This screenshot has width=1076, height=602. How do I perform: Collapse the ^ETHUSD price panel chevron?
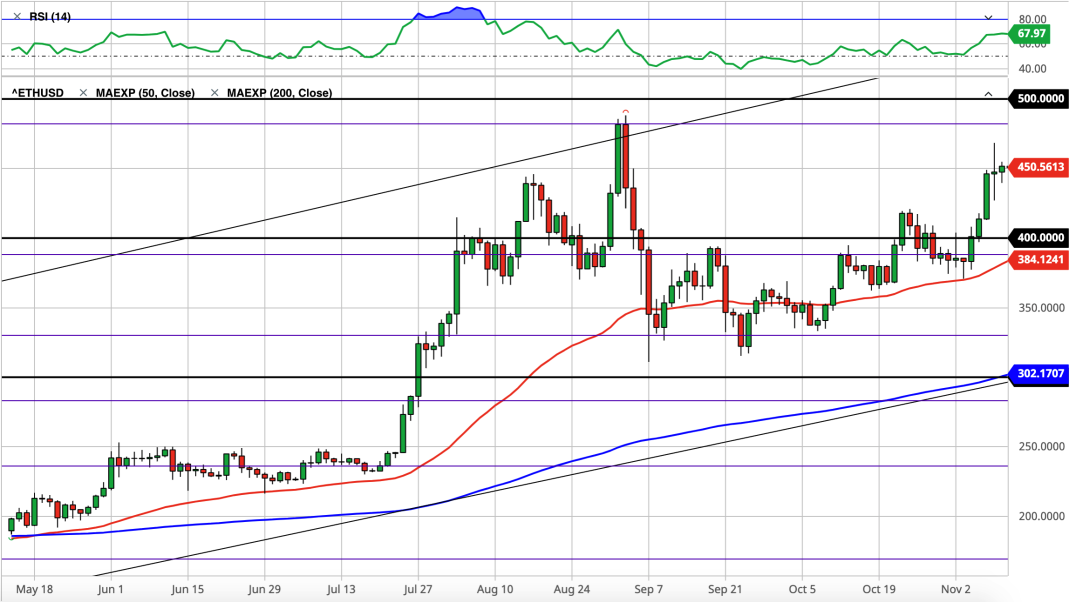988,93
